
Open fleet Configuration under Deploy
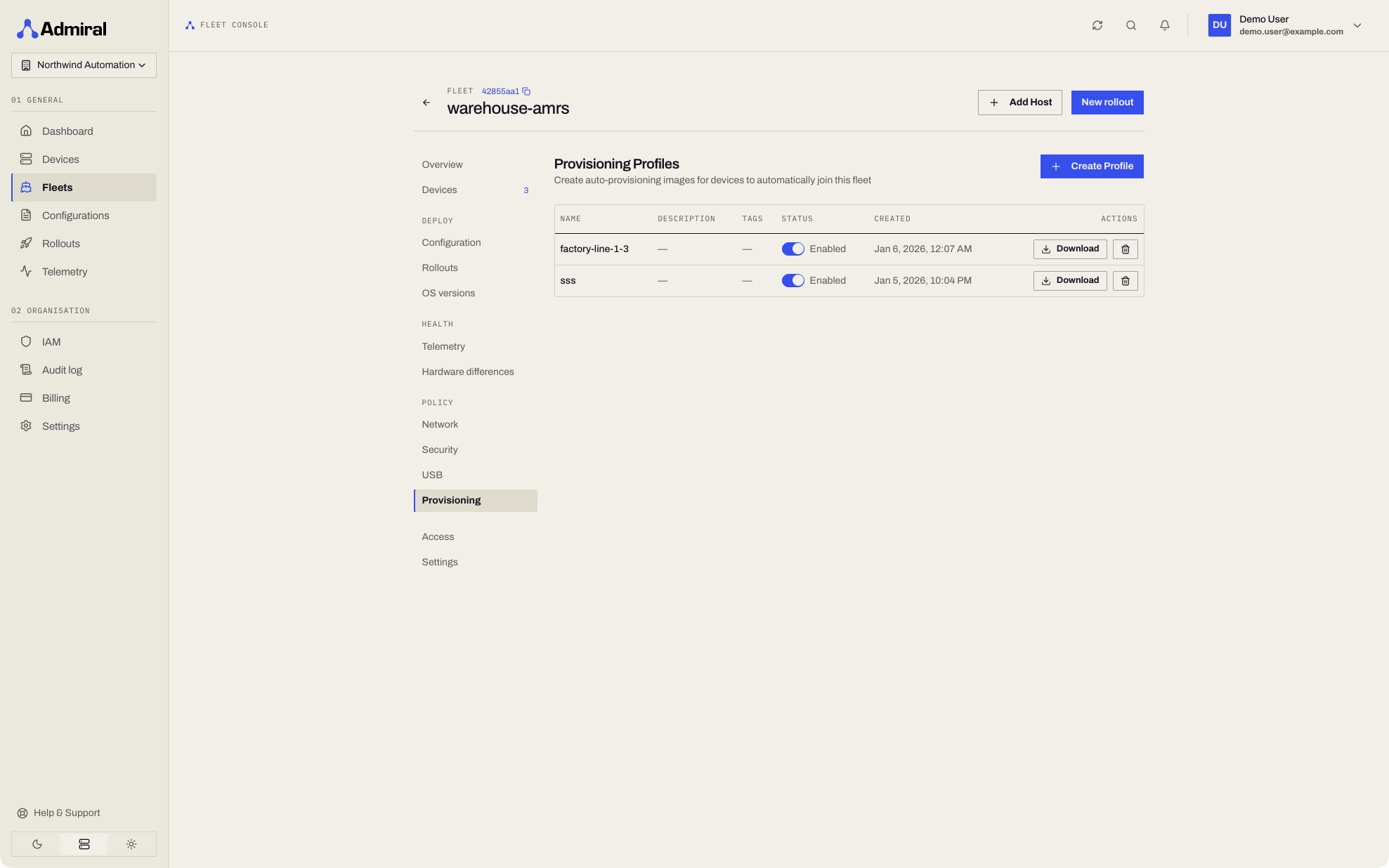[476, 243]
